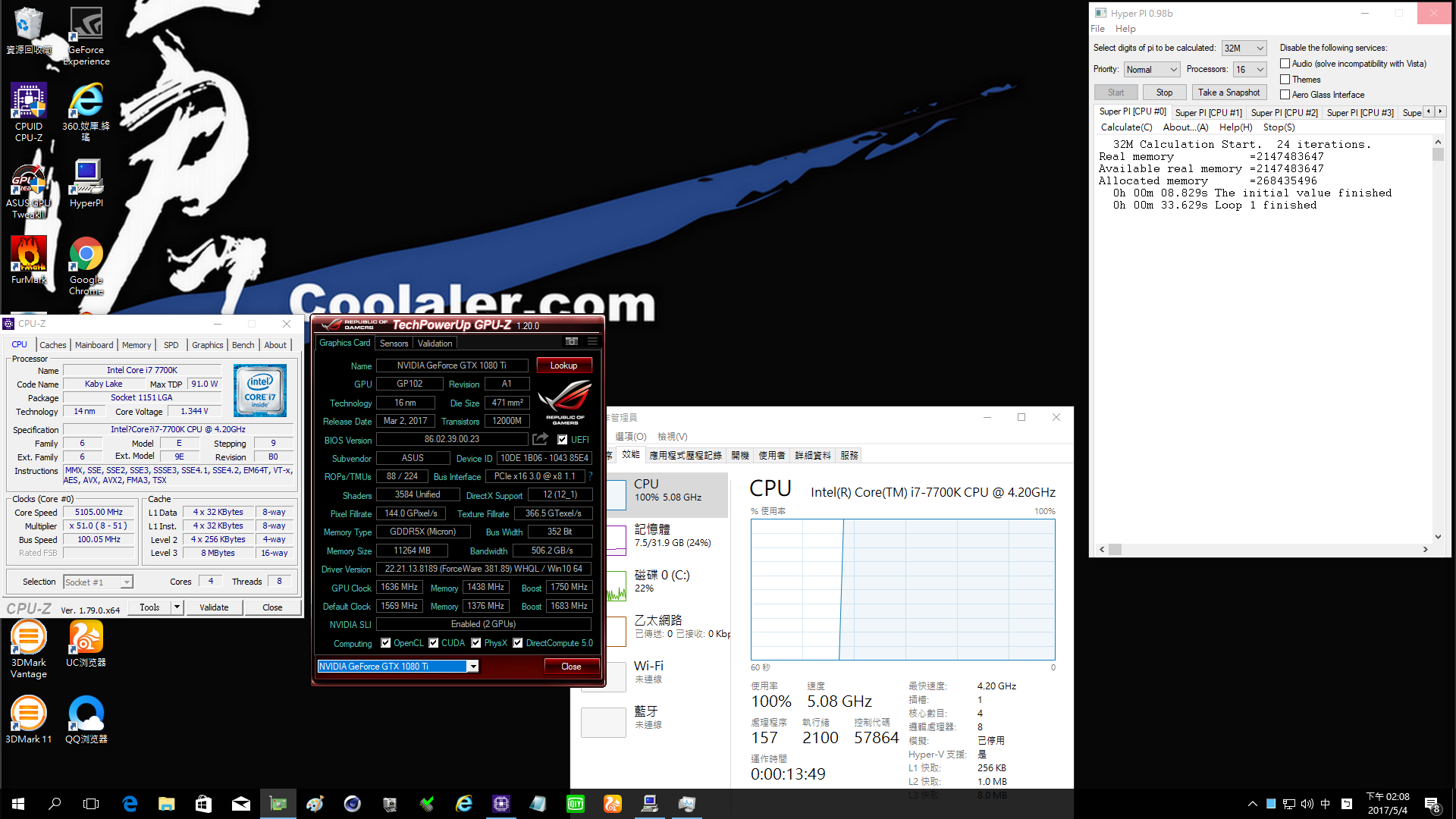Click the Close button in GPU-Z

(571, 667)
